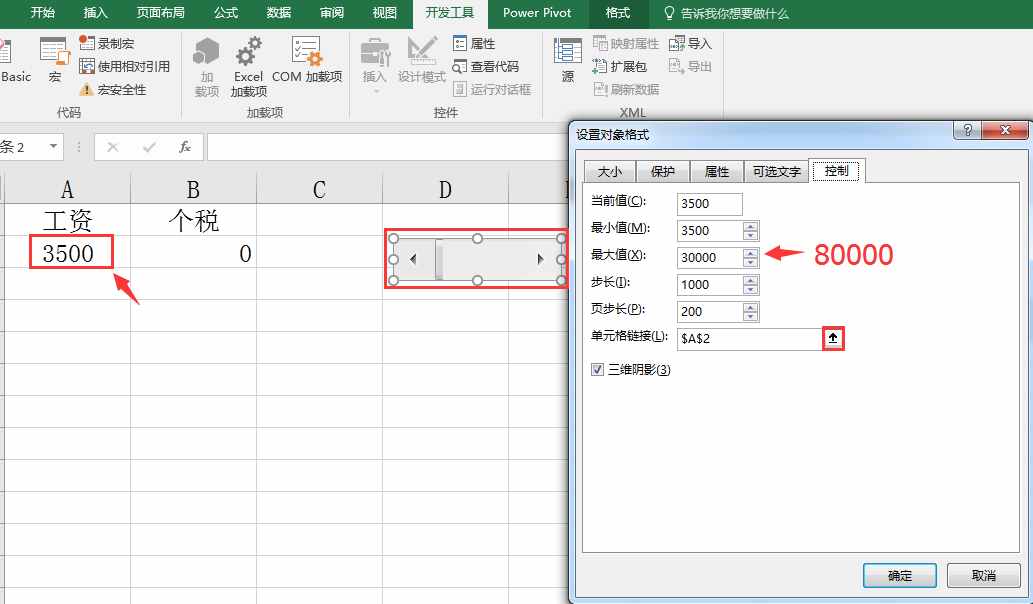Open the Macros (宏) button
The height and width of the screenshot is (604, 1033).
click(x=55, y=60)
